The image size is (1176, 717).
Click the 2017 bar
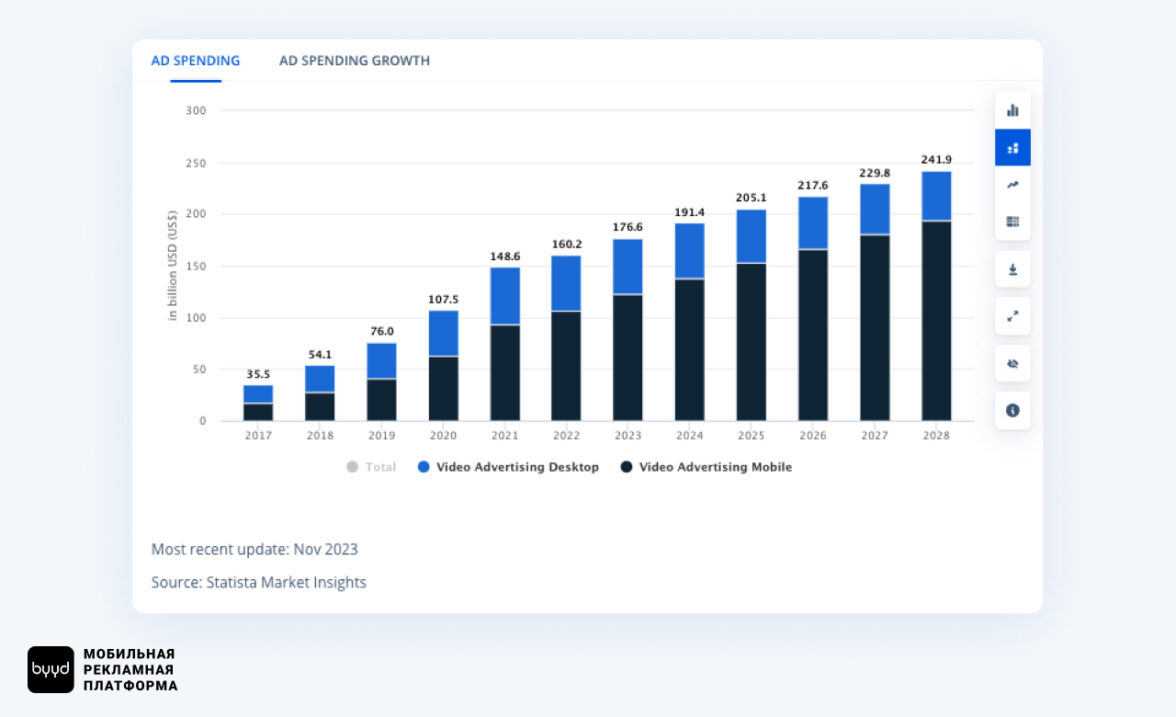pyautogui.click(x=258, y=403)
